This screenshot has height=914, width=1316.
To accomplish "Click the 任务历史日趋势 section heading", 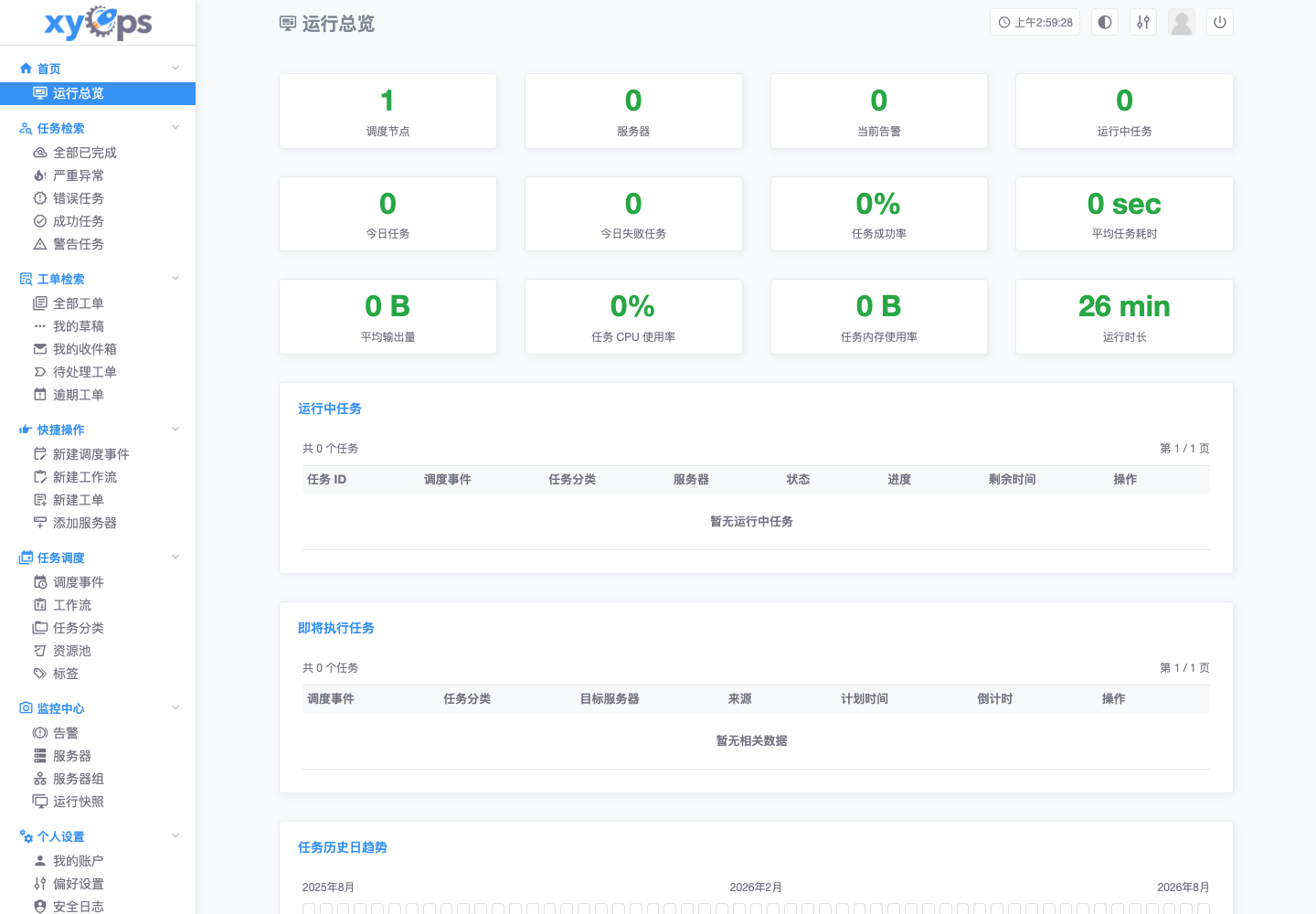I will [x=343, y=847].
